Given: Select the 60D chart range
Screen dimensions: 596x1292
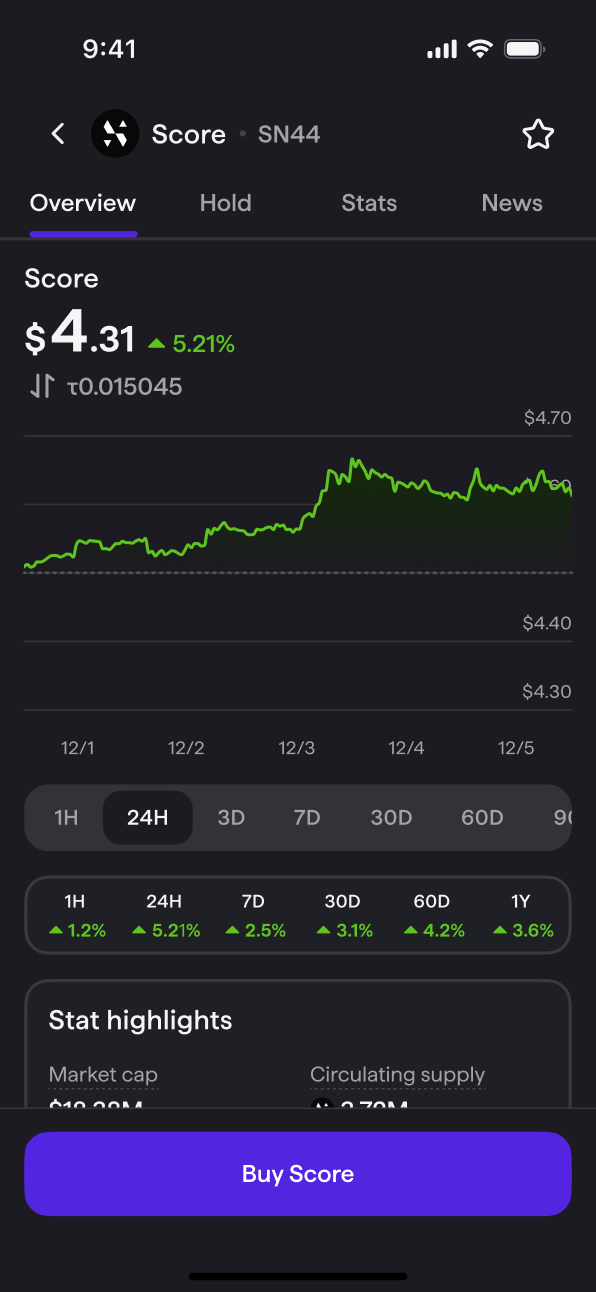Looking at the screenshot, I should 482,818.
